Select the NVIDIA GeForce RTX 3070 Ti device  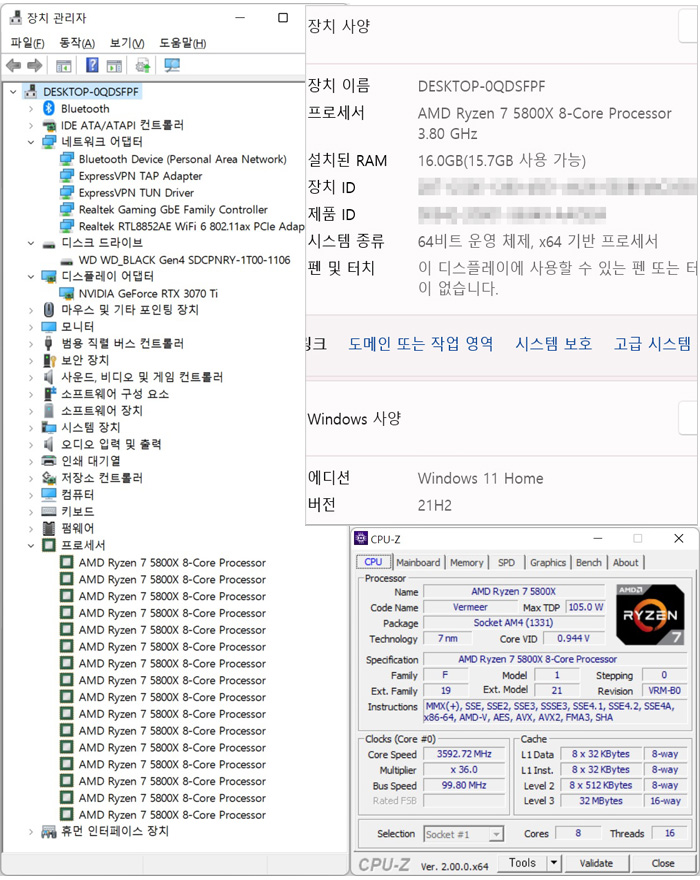tap(148, 293)
